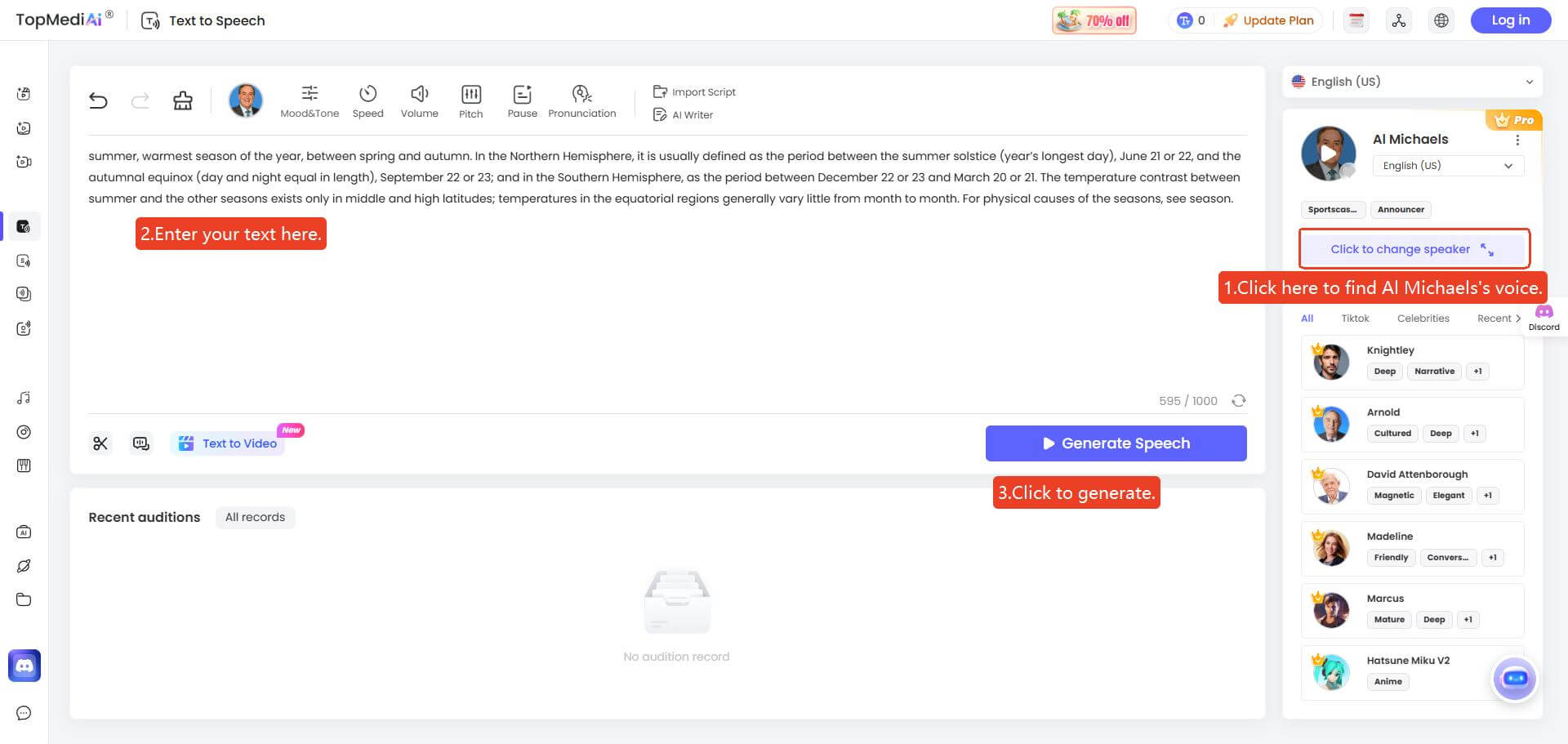Expand more voice tabs with the chevron
This screenshot has height=744, width=1568.
coord(1518,319)
